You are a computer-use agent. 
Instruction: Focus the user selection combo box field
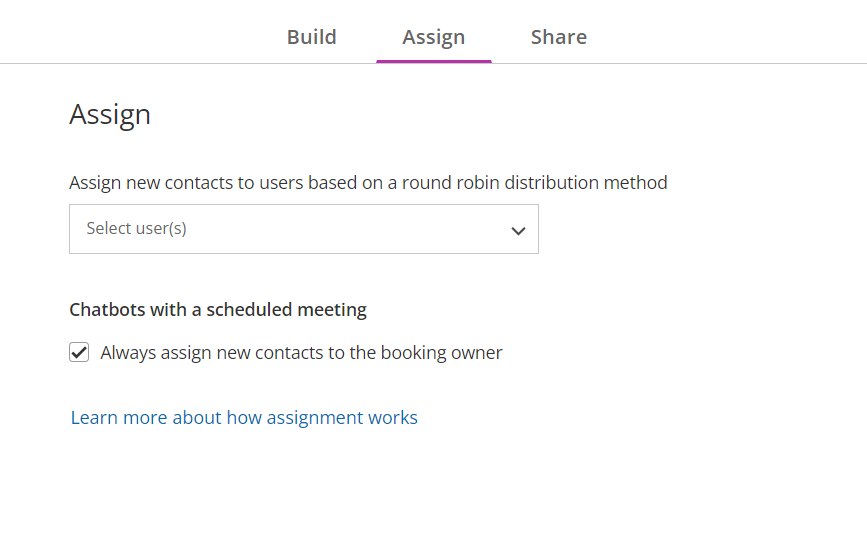coord(303,229)
